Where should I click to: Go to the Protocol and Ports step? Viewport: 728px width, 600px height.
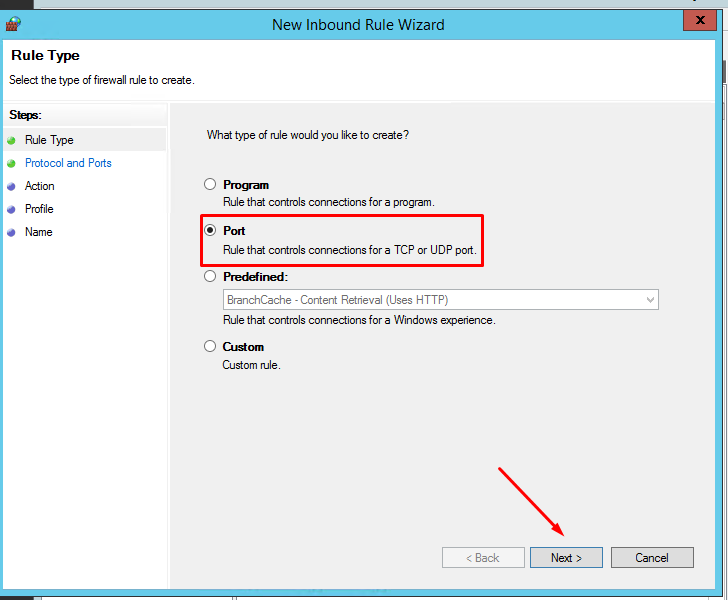coord(68,163)
